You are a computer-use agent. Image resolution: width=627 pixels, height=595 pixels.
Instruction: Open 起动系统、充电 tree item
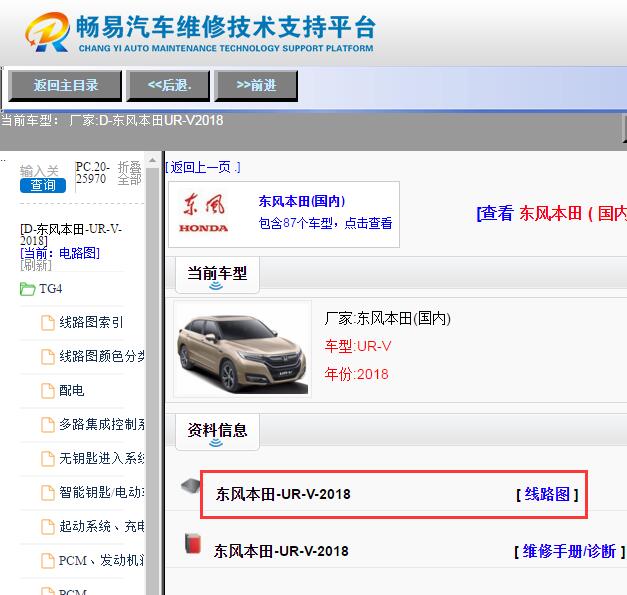coord(102,526)
